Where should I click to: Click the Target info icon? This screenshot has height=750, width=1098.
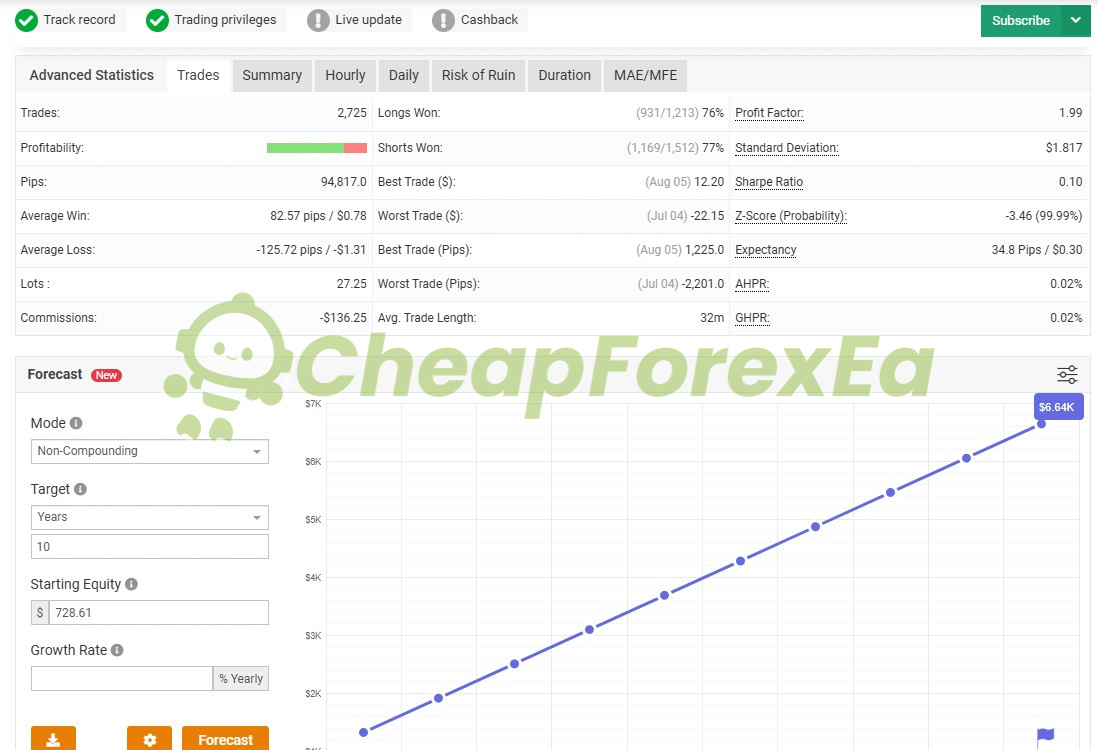click(x=81, y=489)
